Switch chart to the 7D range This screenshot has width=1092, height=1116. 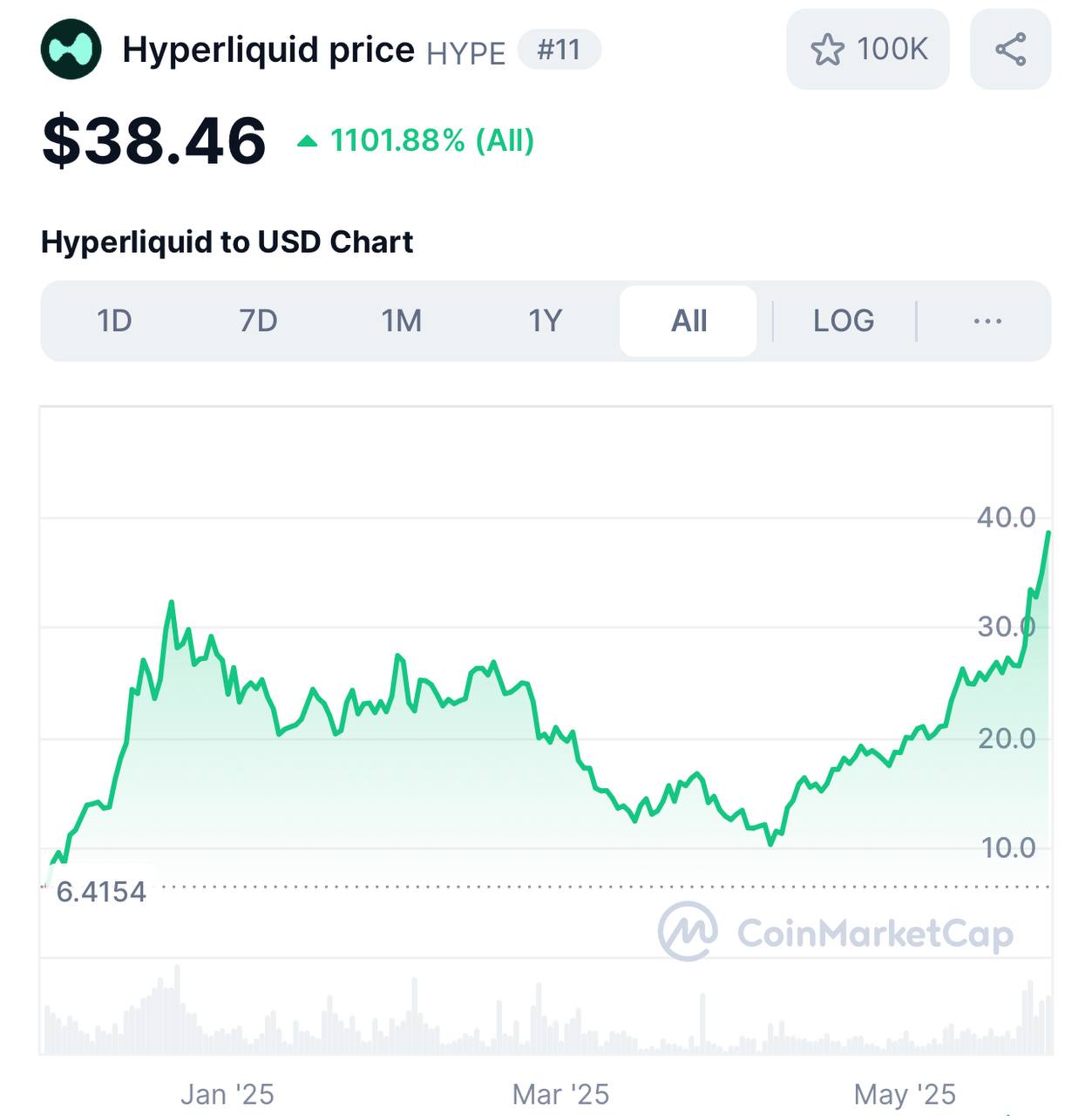click(258, 321)
